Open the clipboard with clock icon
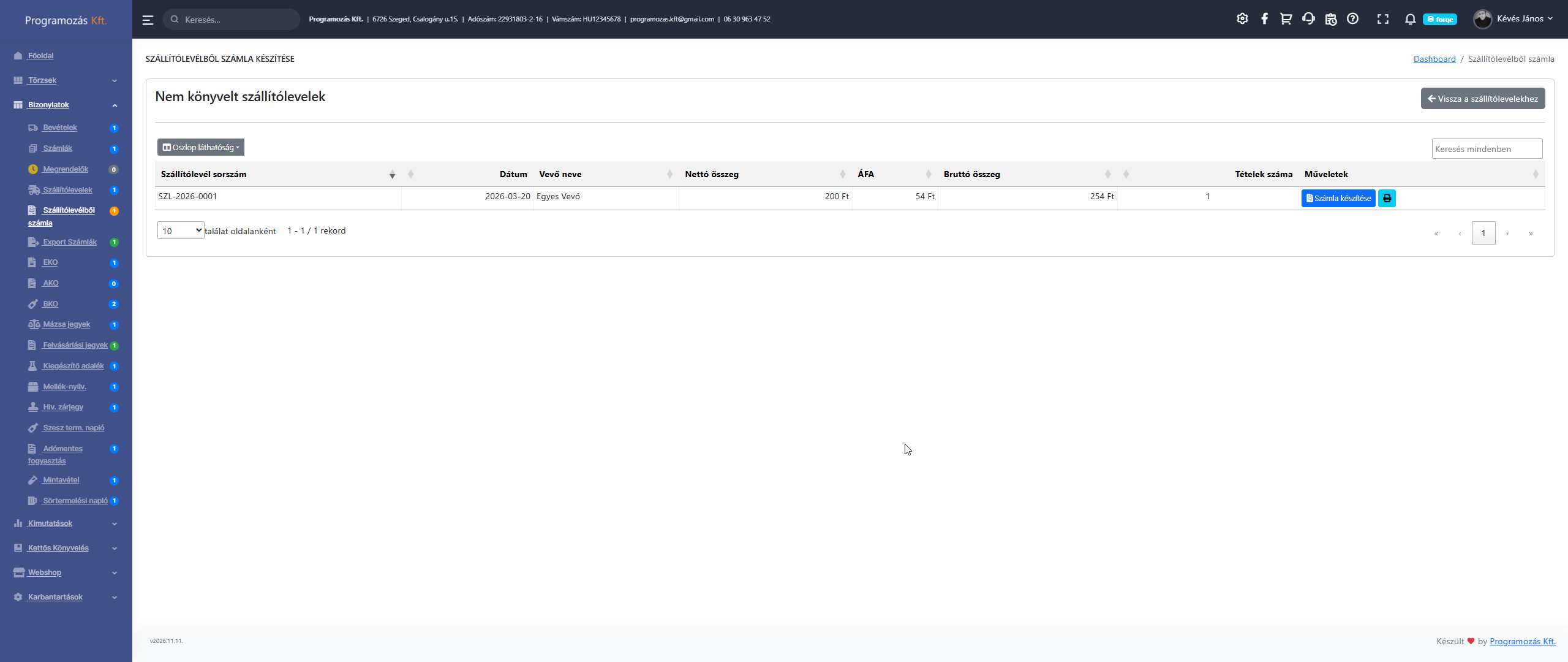The image size is (1568, 662). 1330,19
